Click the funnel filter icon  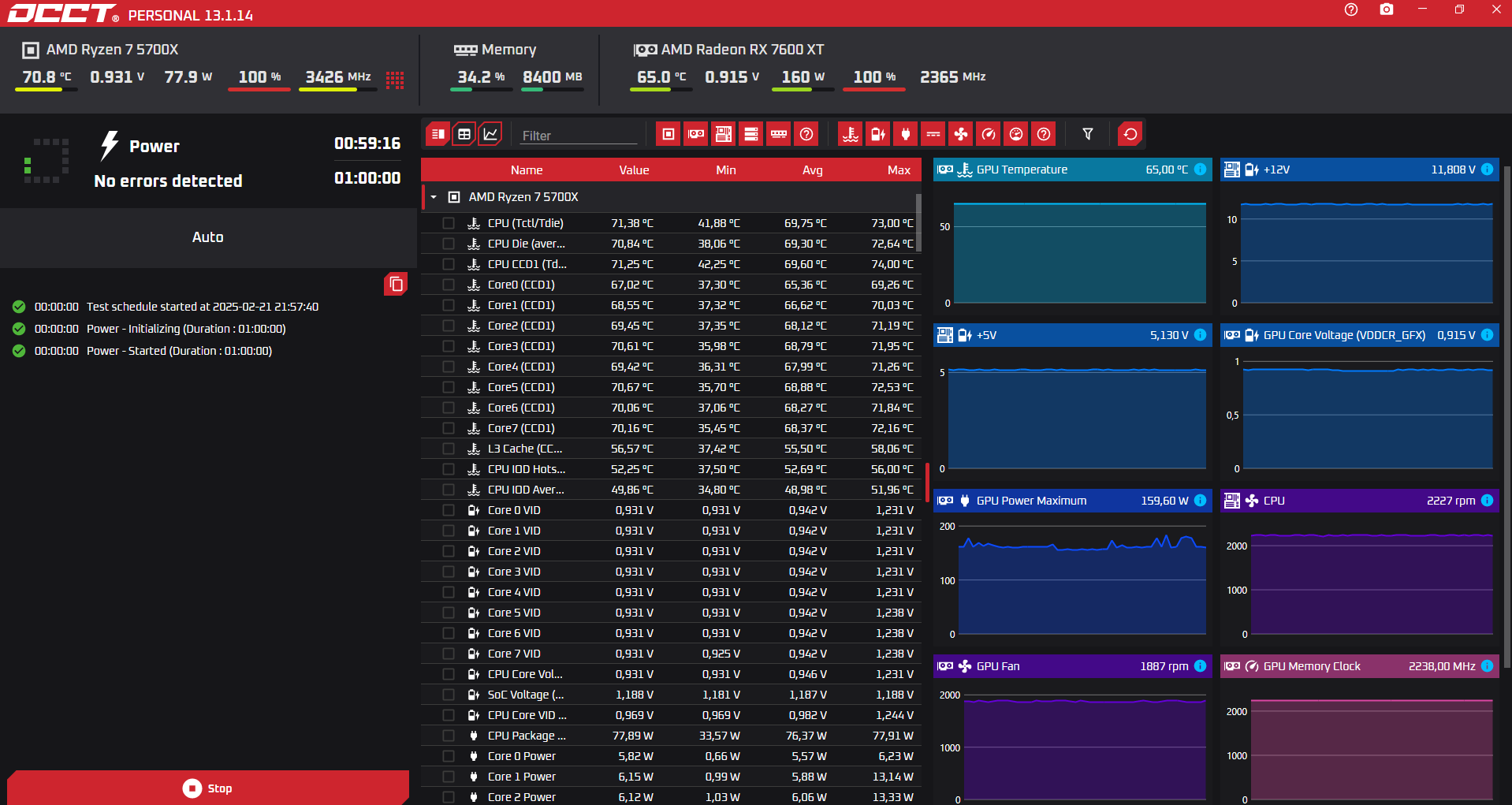[1088, 134]
